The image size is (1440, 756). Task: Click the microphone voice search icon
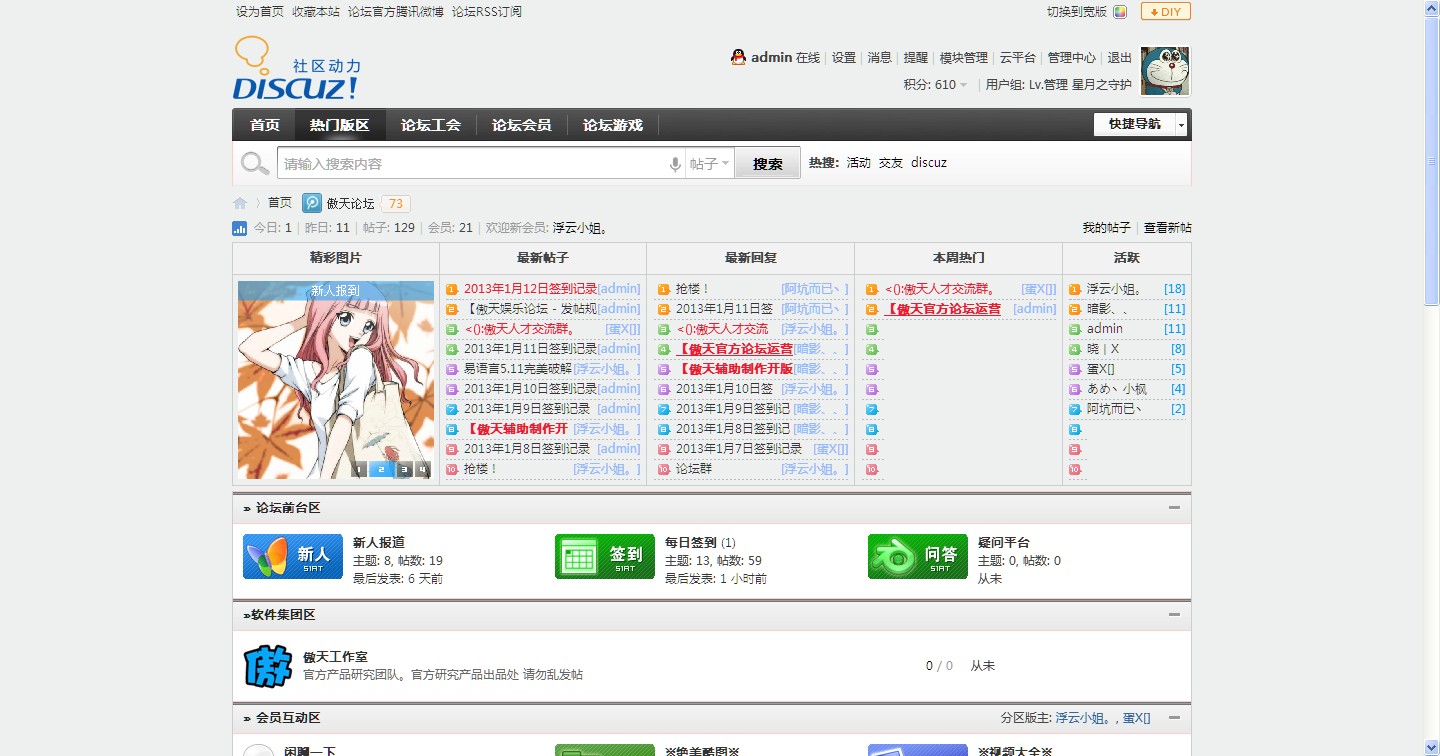(675, 164)
